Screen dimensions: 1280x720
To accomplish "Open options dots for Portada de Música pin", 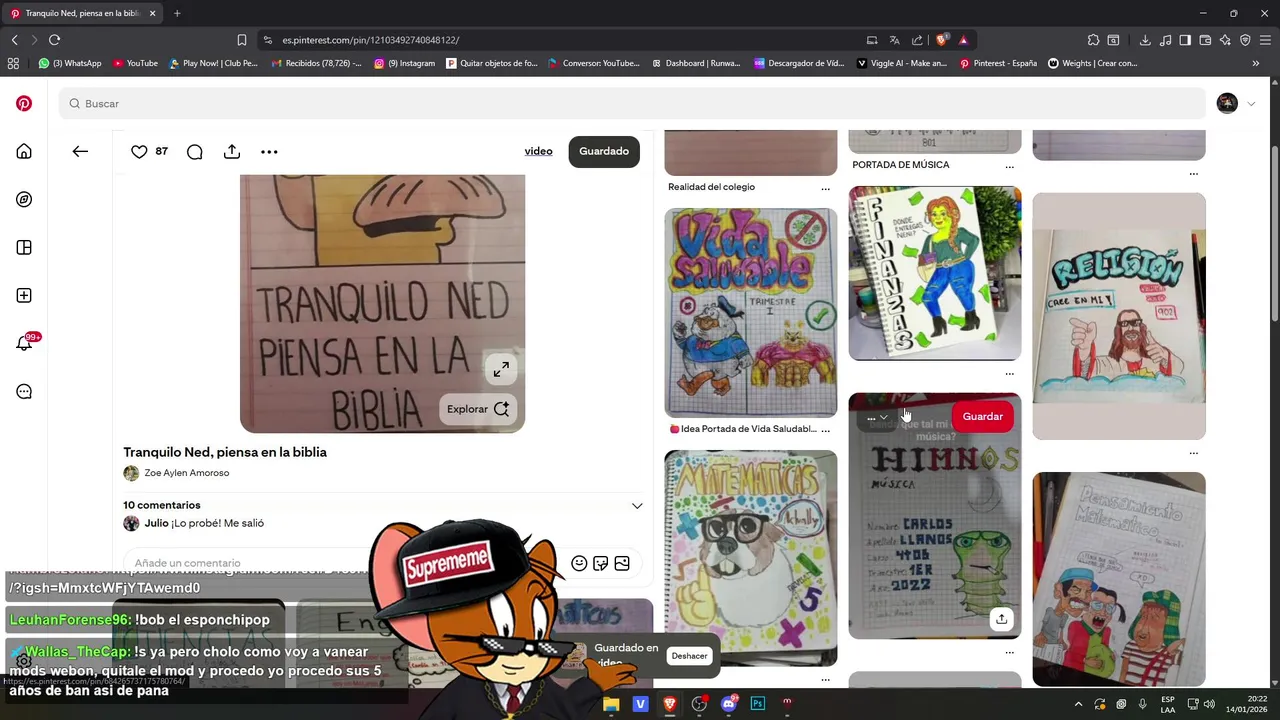I will pos(1009,167).
